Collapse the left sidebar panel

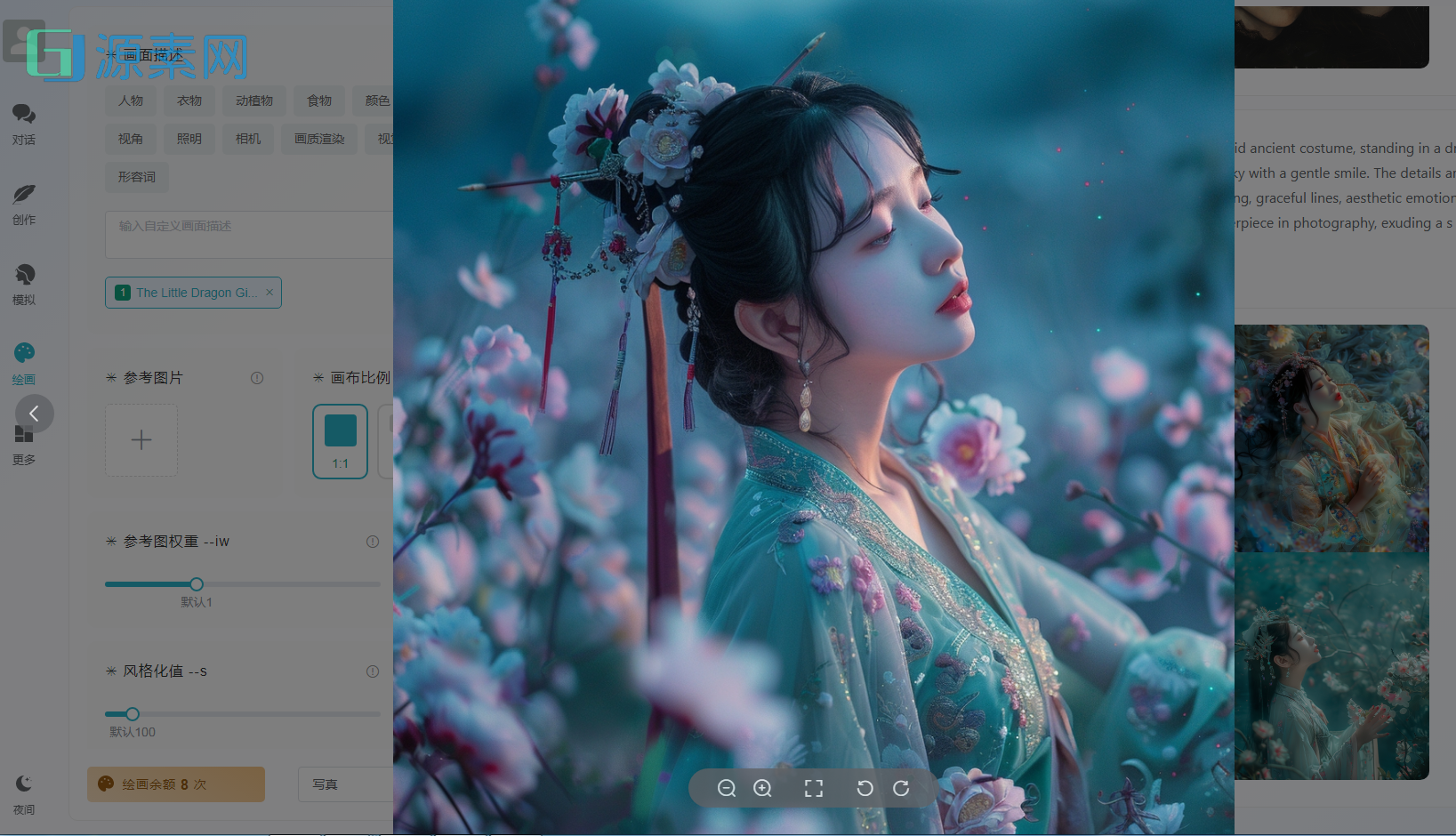(35, 413)
